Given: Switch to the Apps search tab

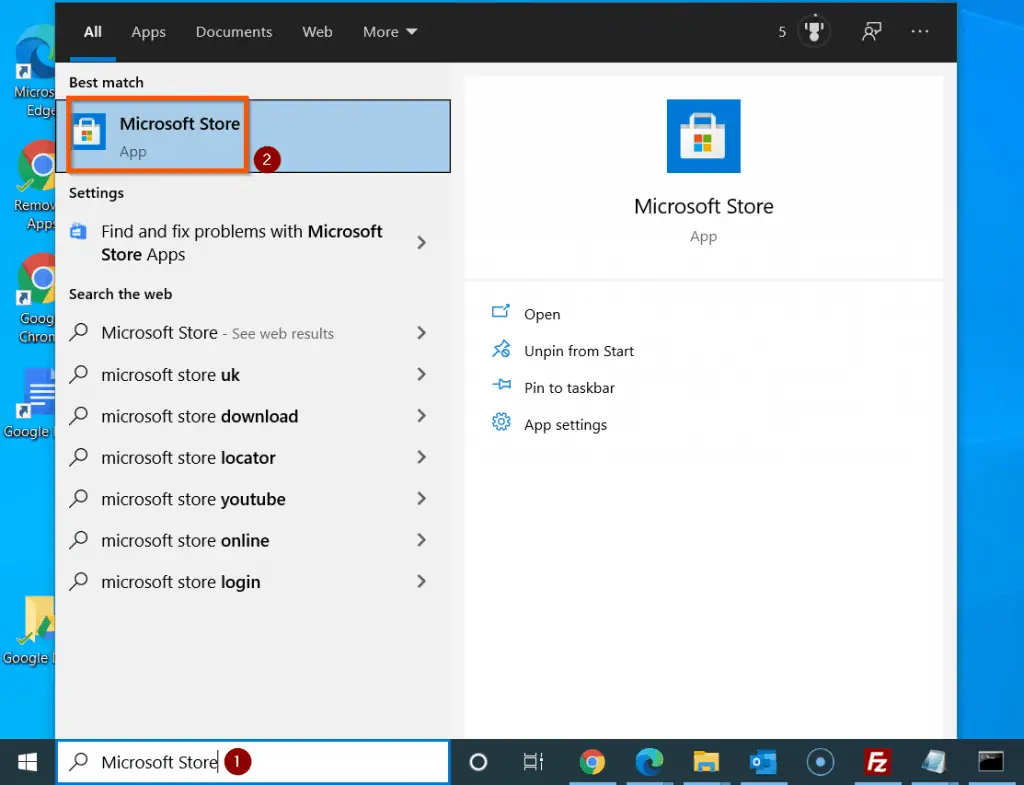Looking at the screenshot, I should click(x=148, y=31).
